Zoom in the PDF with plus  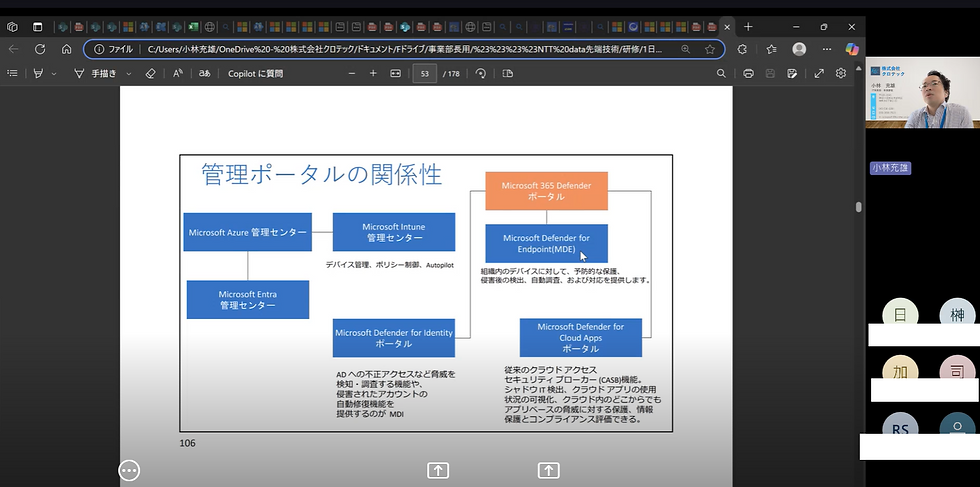[x=373, y=73]
